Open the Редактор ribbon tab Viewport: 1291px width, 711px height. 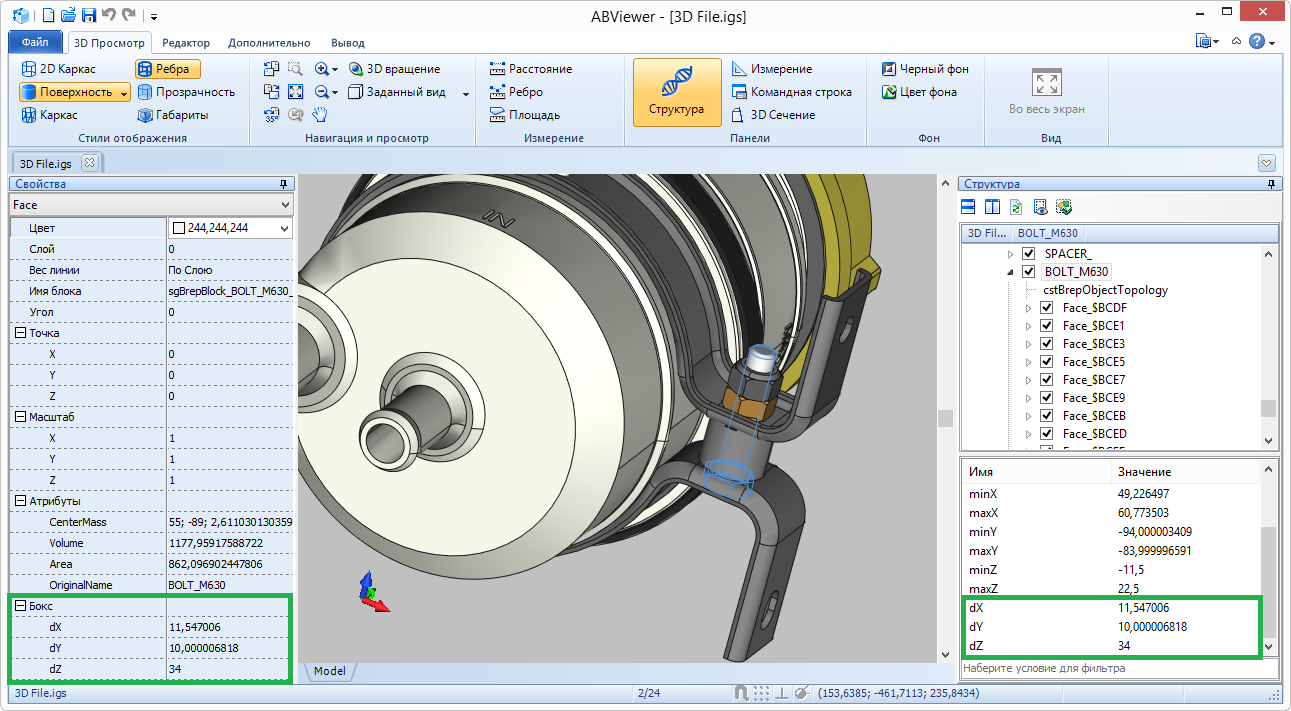point(186,43)
